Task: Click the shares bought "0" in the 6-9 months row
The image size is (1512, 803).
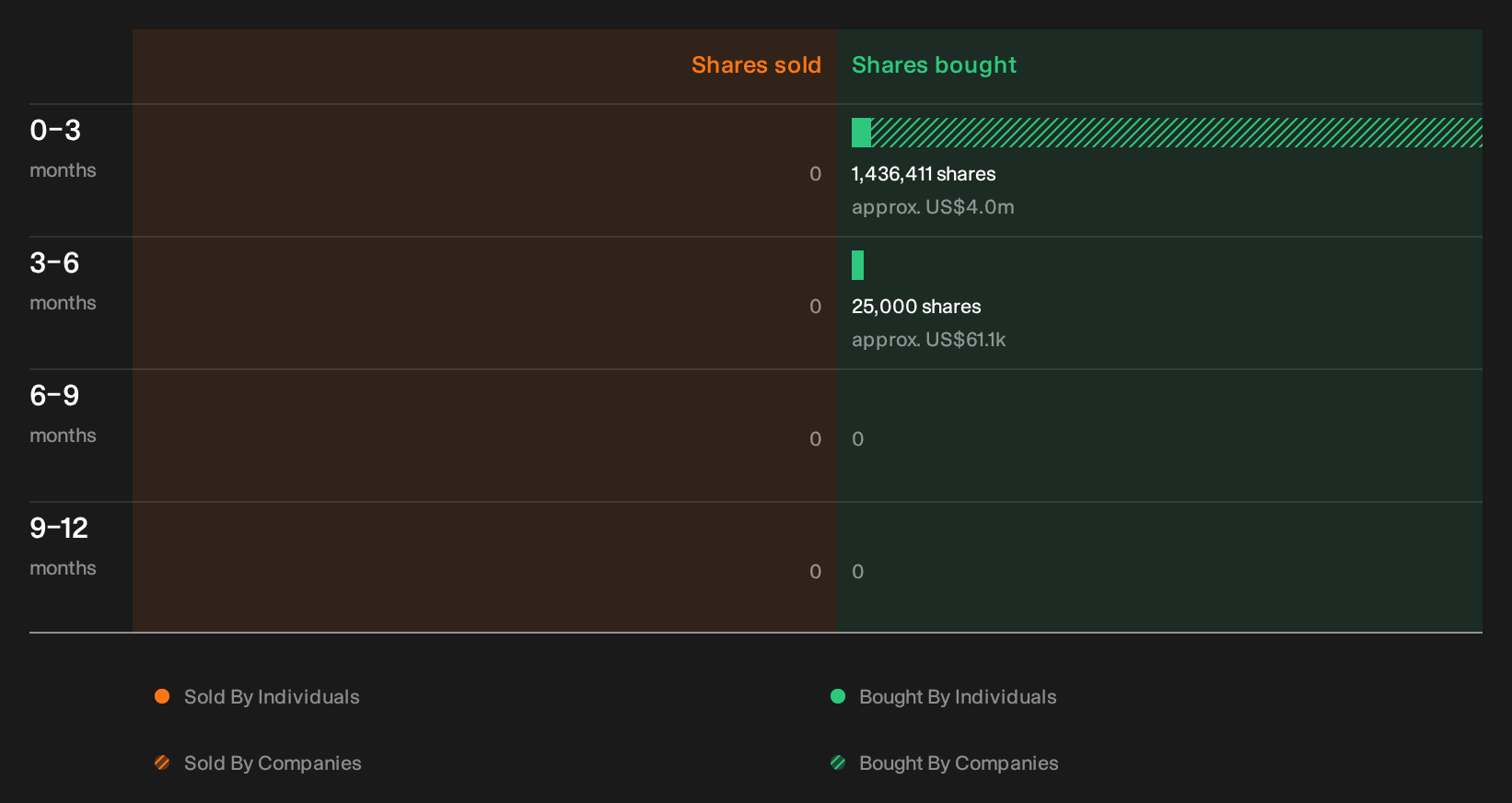Action: pos(858,439)
